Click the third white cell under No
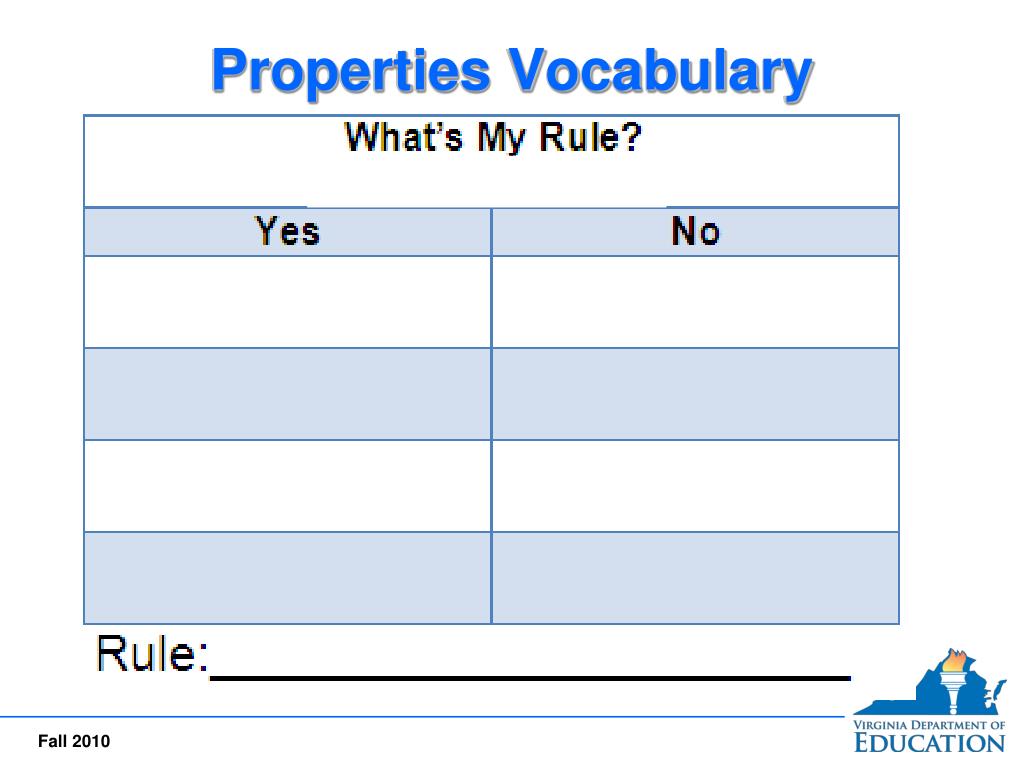 point(696,486)
